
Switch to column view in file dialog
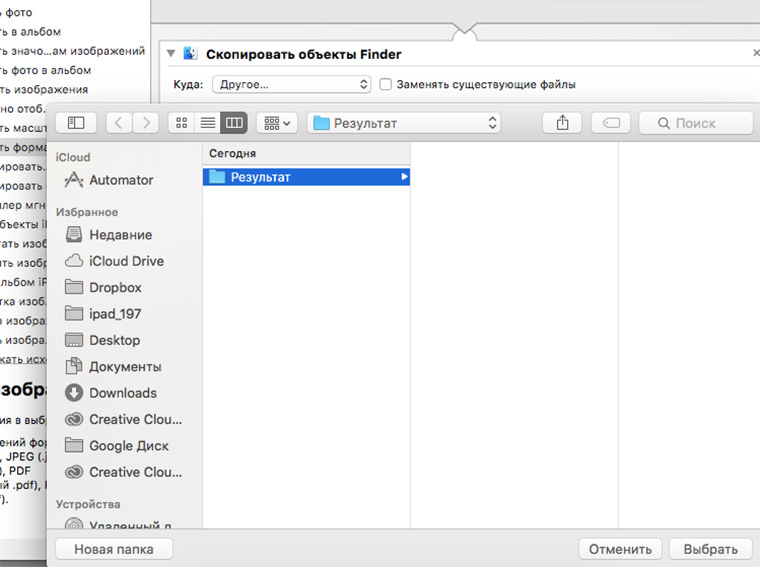[234, 123]
